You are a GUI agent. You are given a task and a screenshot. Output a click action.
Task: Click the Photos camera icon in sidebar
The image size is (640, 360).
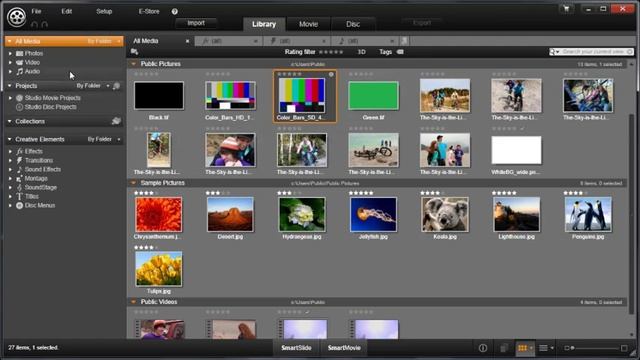(19, 53)
